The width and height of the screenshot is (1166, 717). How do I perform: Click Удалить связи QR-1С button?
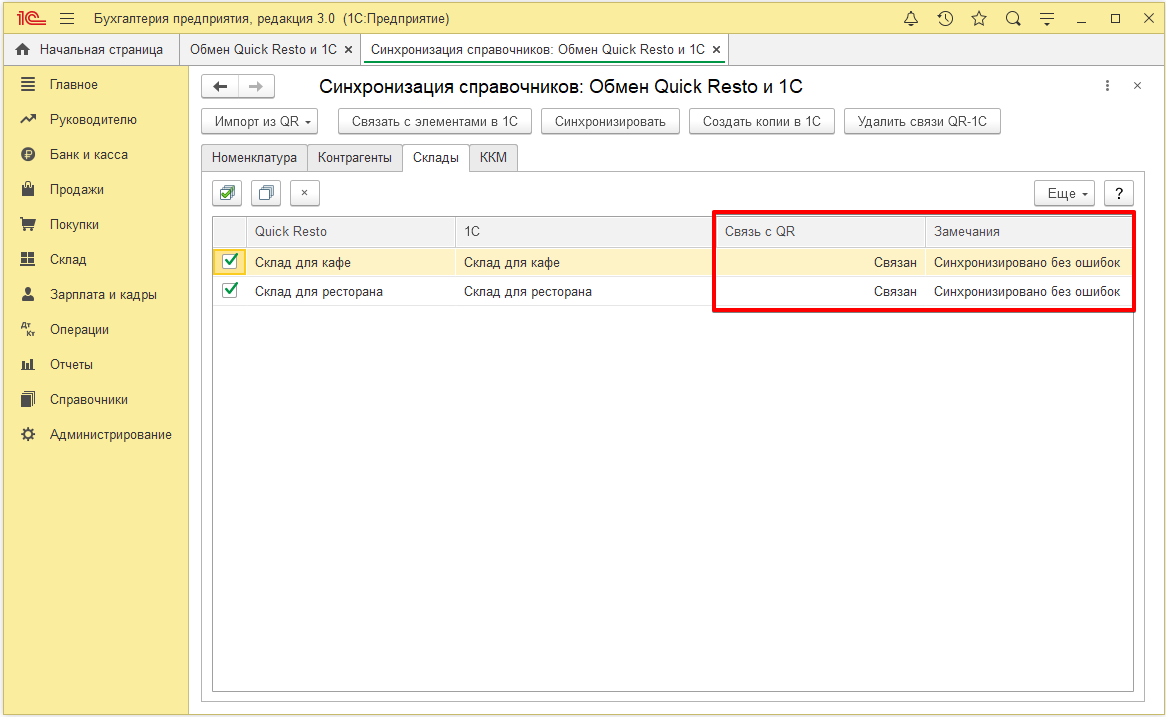pyautogui.click(x=922, y=121)
